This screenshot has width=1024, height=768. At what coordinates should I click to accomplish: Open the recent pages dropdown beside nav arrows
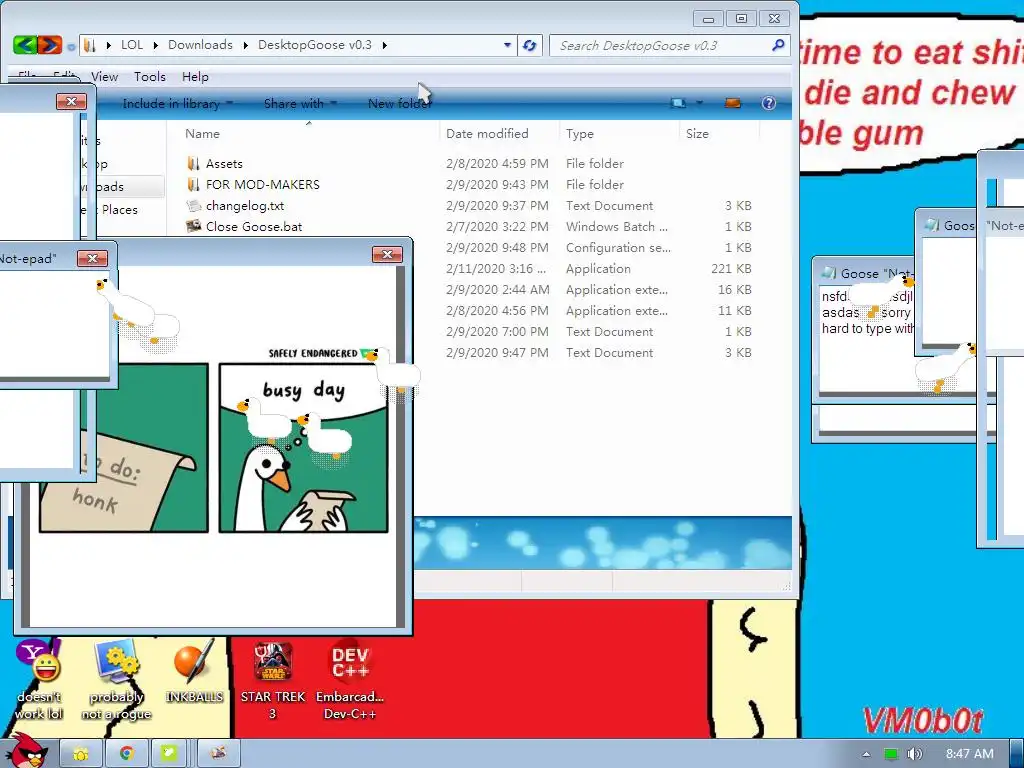click(71, 47)
